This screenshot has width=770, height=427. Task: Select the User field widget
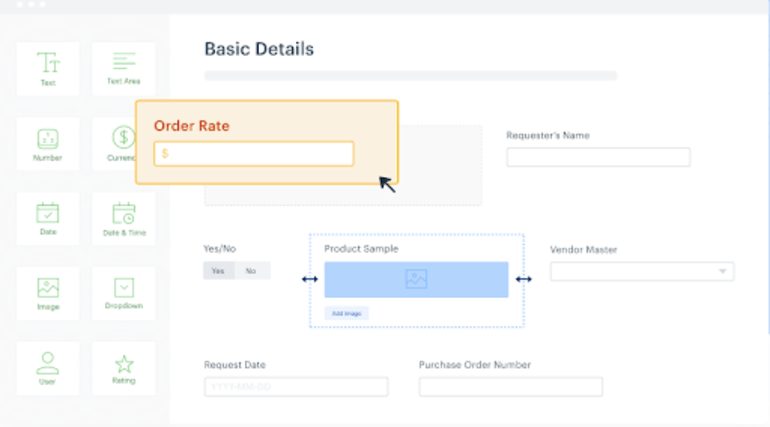[48, 369]
